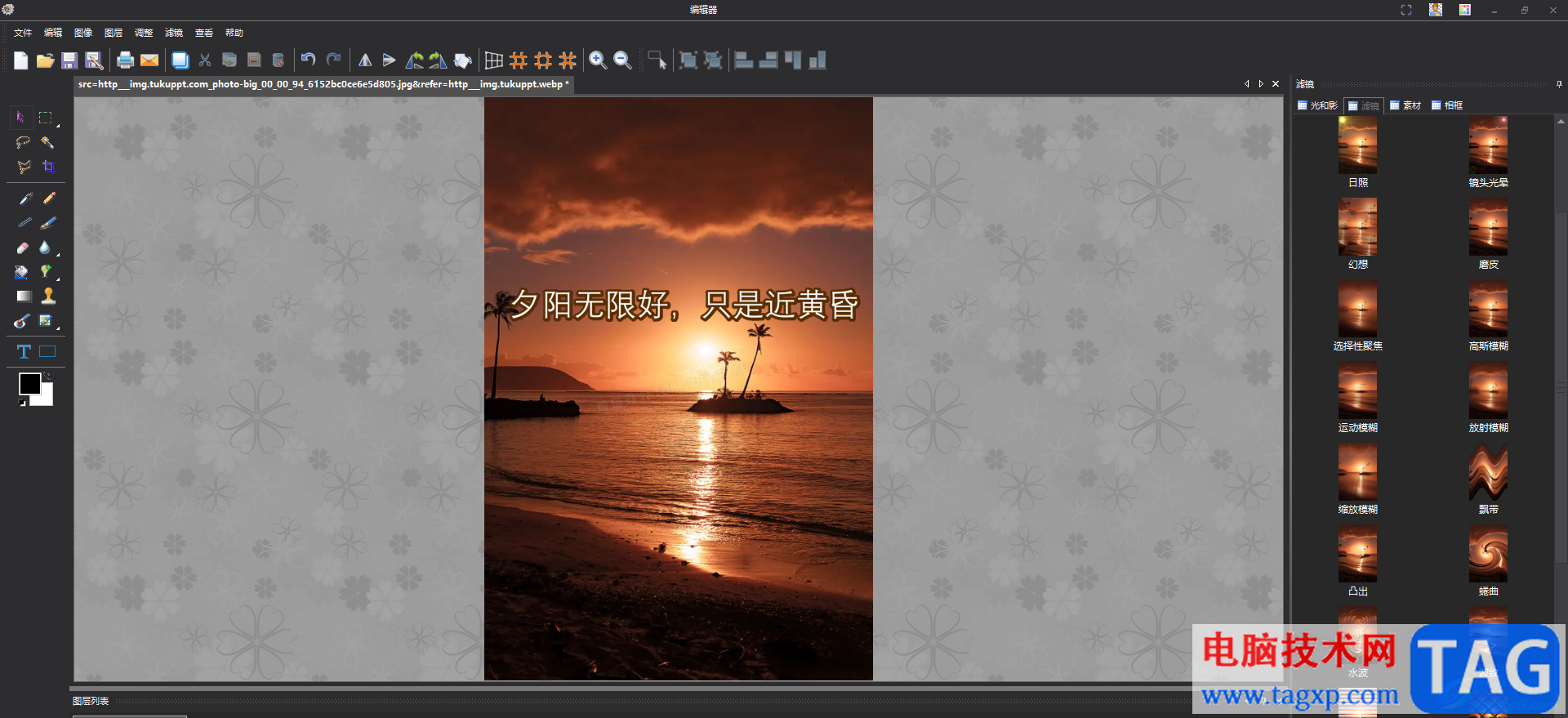Switch to the 相框 tab
The width and height of the screenshot is (1568, 718).
click(1447, 105)
